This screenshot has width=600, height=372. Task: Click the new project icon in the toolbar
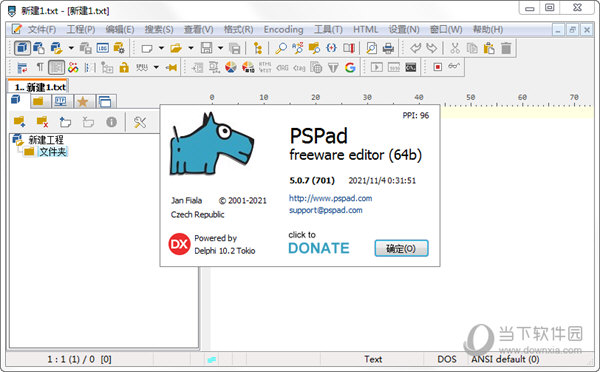tap(39, 48)
